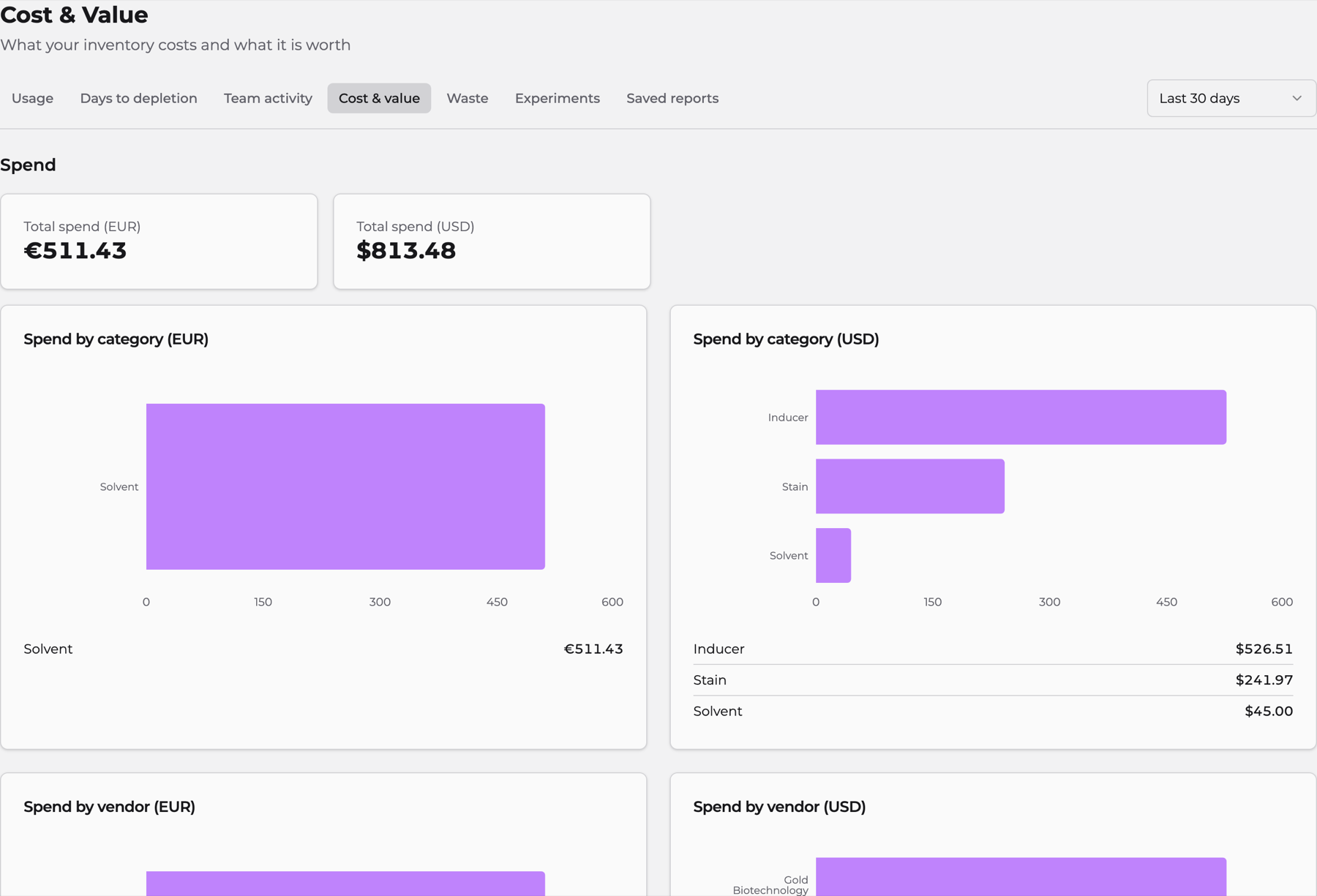Click the Total spend (USD) card
The height and width of the screenshot is (896, 1317).
[x=492, y=241]
